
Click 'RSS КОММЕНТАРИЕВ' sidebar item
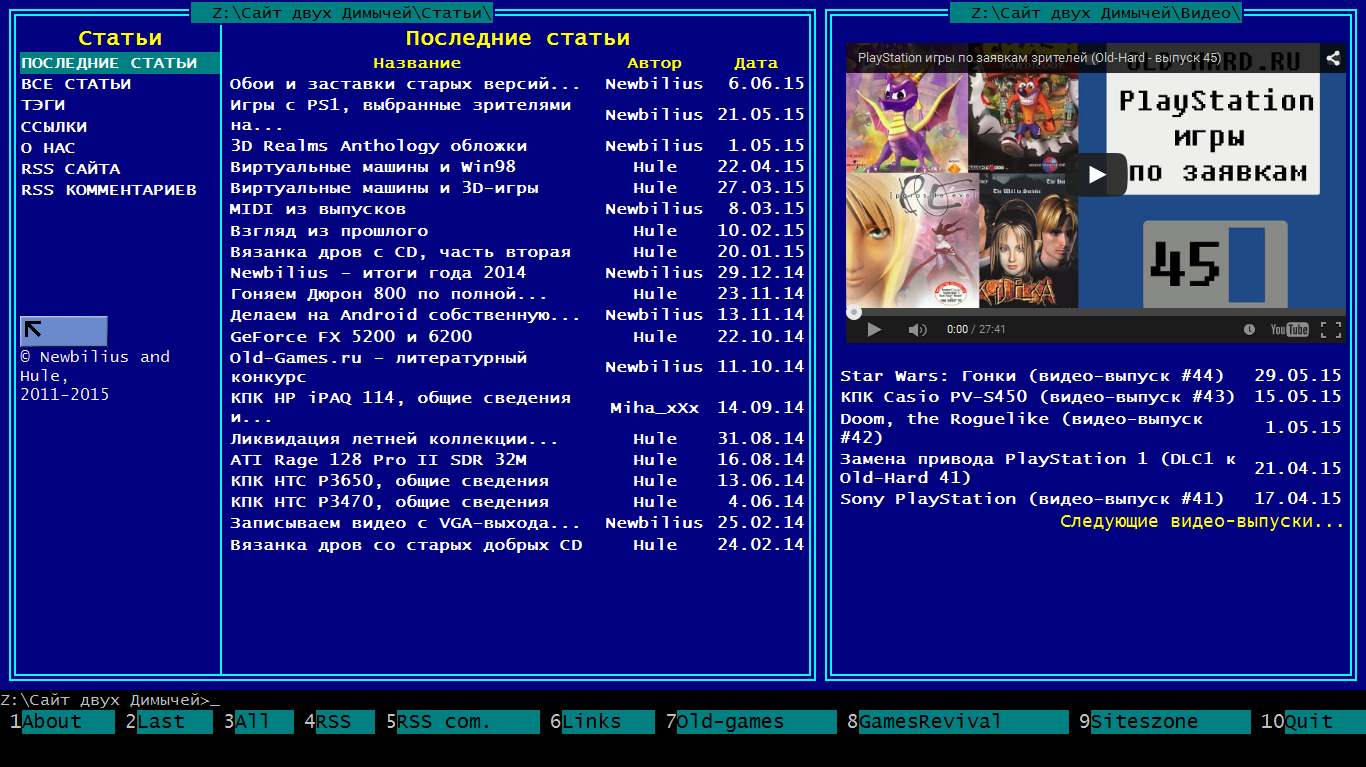(x=109, y=190)
